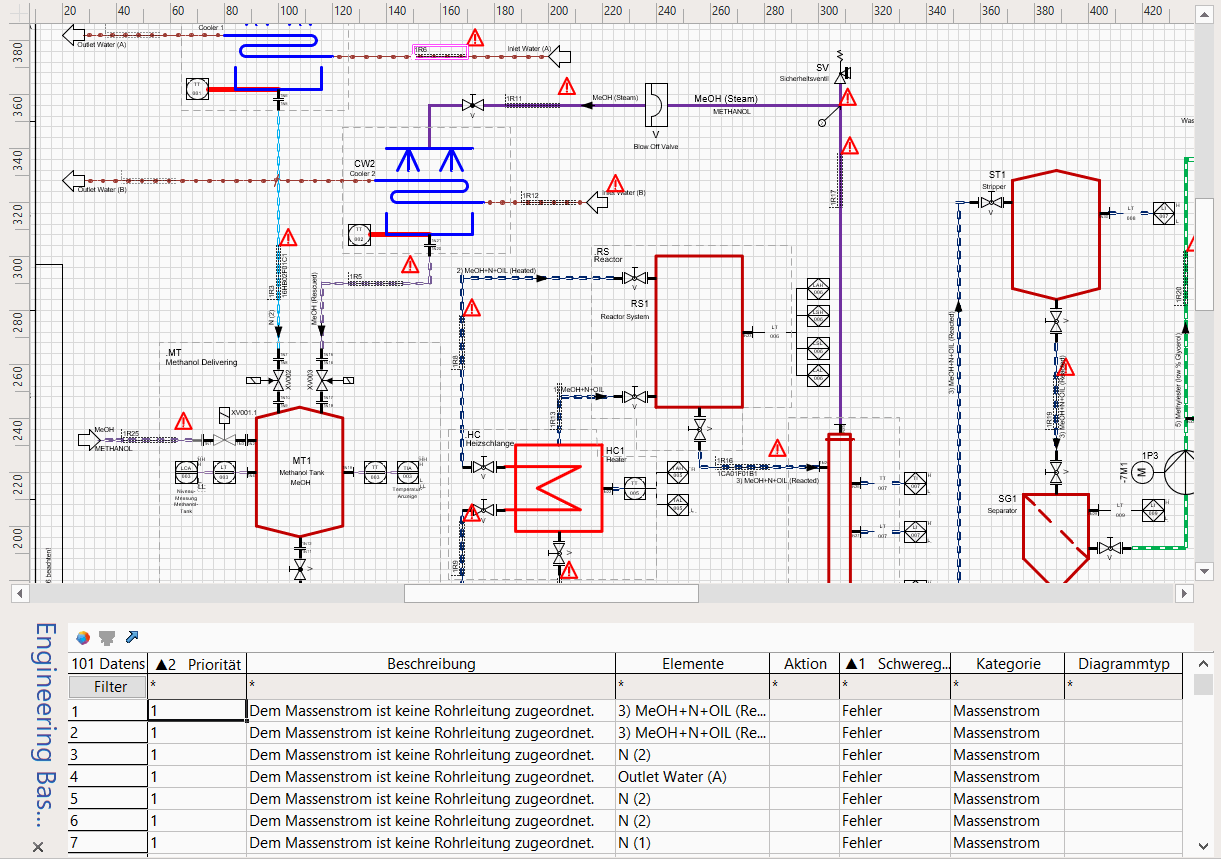
Task: Click the gray filter funnel icon
Action: (107, 637)
